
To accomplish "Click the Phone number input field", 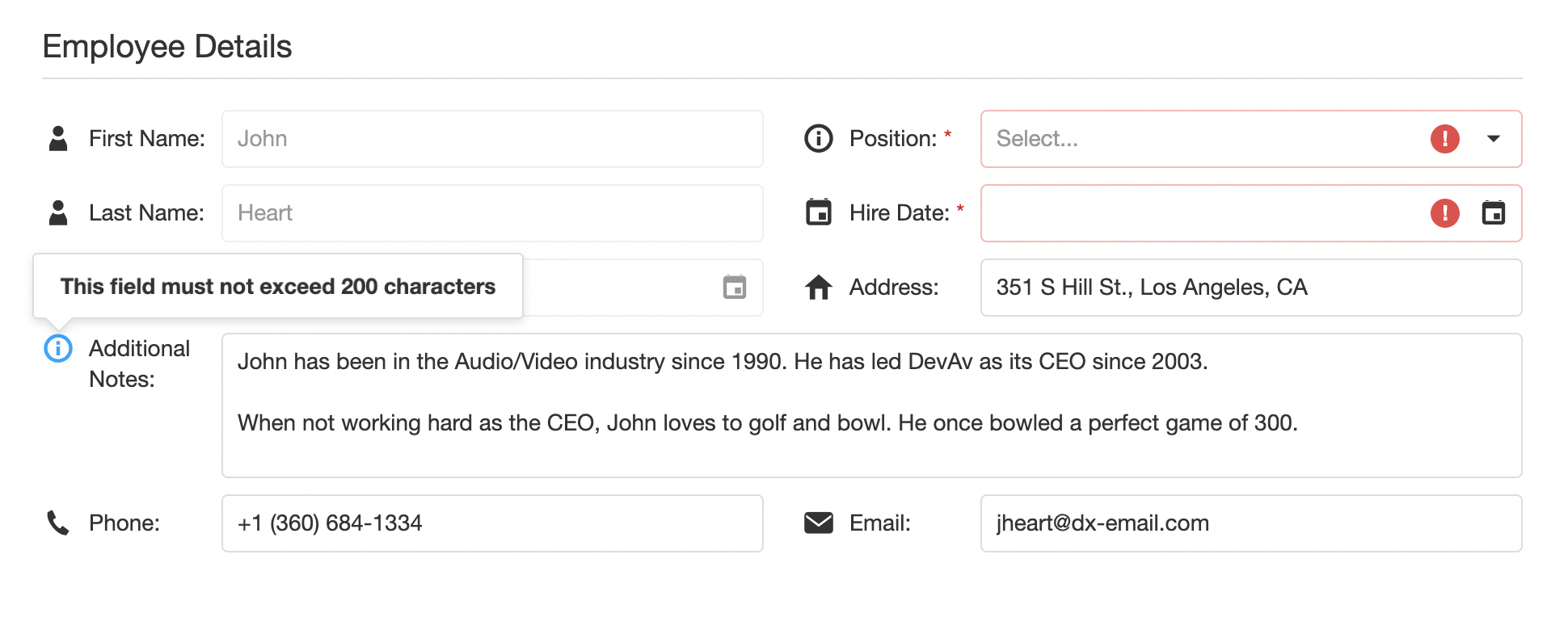I will pyautogui.click(x=491, y=523).
